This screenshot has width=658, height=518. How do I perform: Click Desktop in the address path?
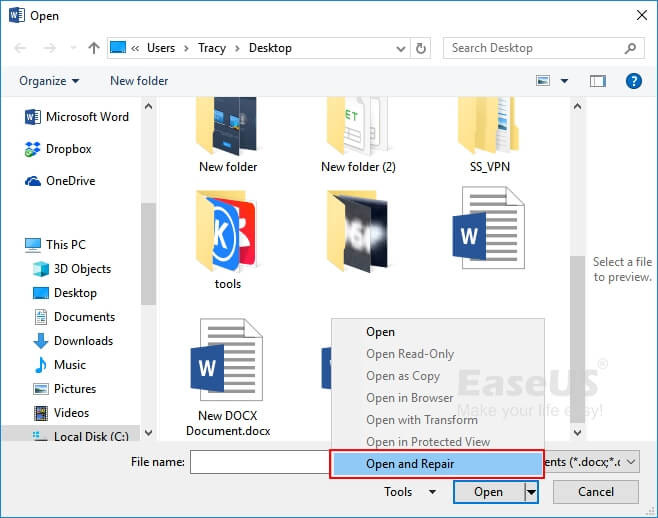[x=270, y=48]
